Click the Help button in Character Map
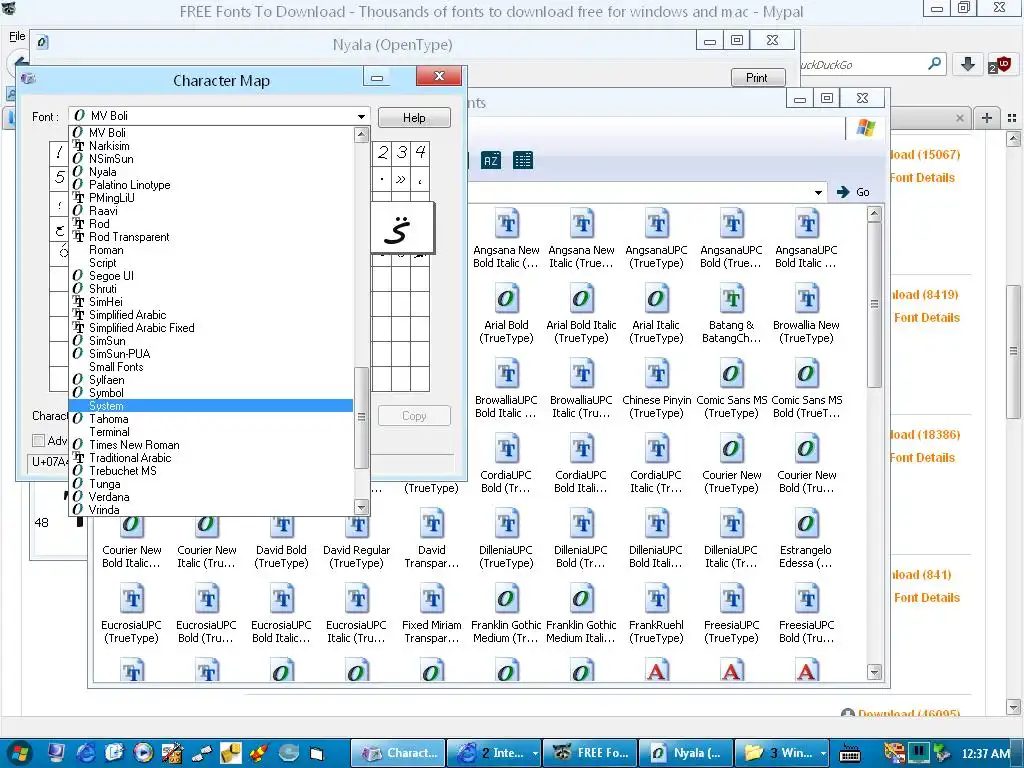The height and width of the screenshot is (768, 1024). [414, 118]
